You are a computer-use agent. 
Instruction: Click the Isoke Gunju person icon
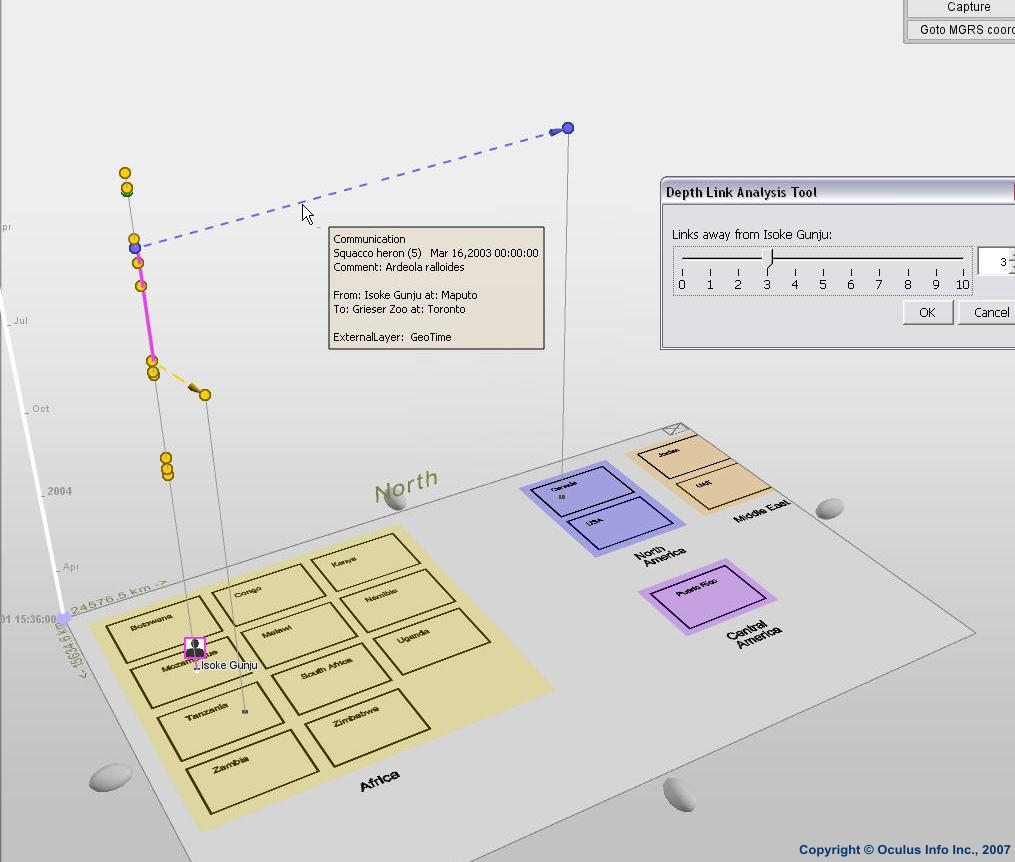tap(195, 648)
